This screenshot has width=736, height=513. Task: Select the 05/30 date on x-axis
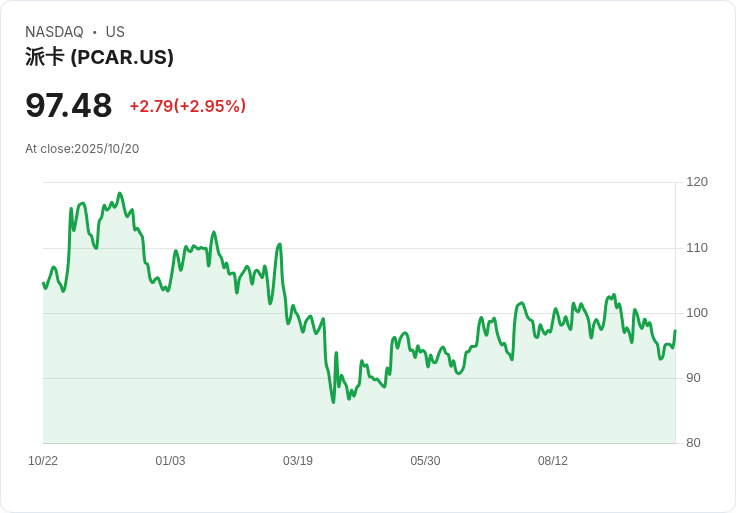(x=425, y=461)
